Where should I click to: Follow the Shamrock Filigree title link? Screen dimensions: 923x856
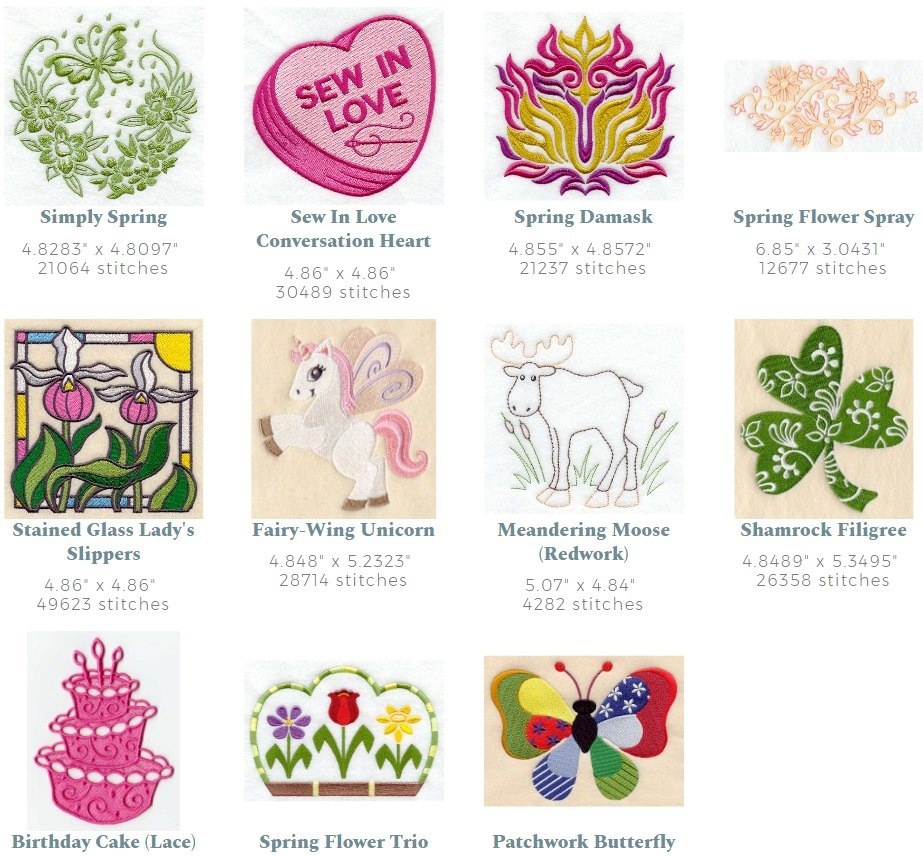coord(824,530)
